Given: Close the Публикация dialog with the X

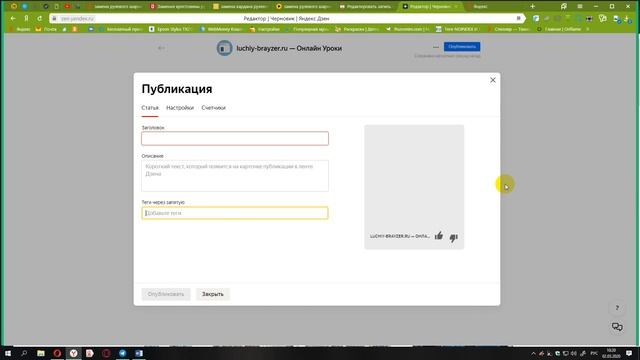Looking at the screenshot, I should tap(493, 80).
